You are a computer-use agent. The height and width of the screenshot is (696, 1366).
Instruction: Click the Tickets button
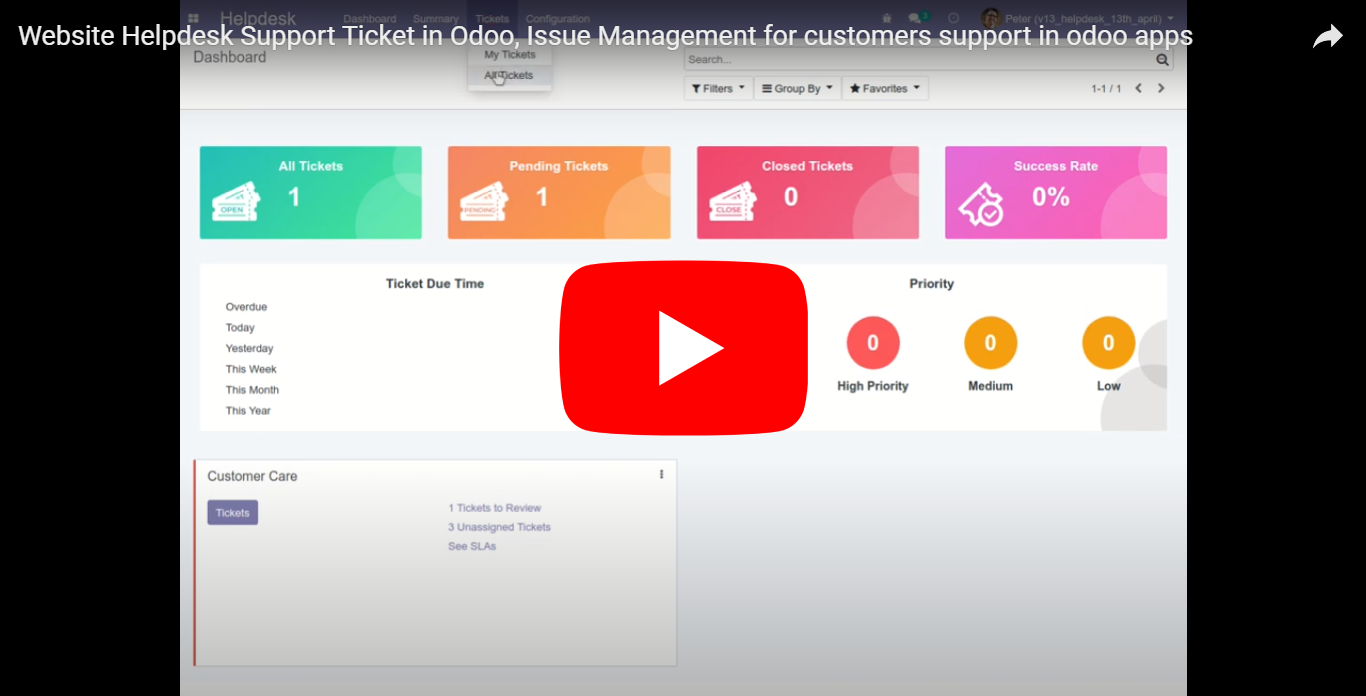coord(232,512)
